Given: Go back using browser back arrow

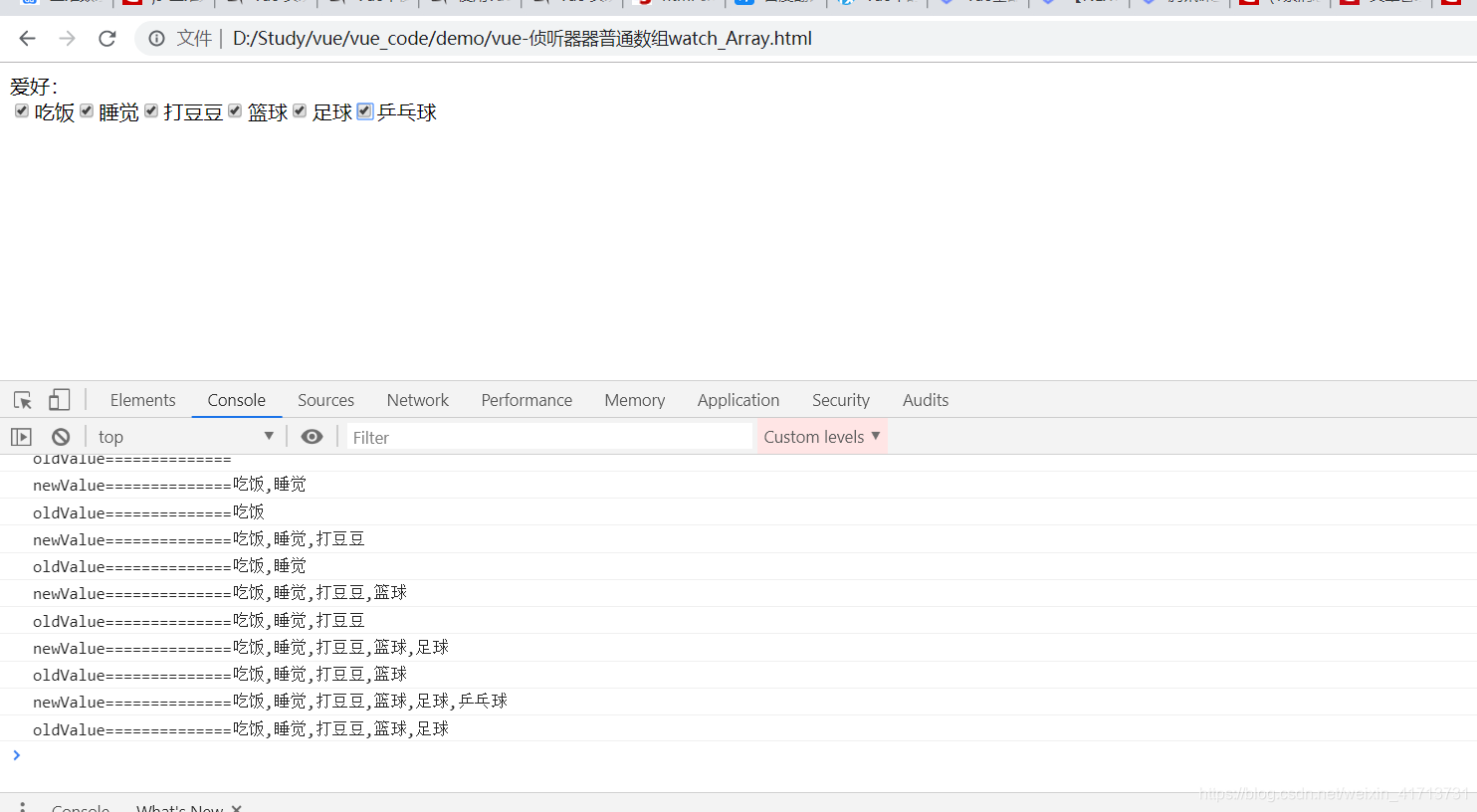Looking at the screenshot, I should (x=27, y=39).
